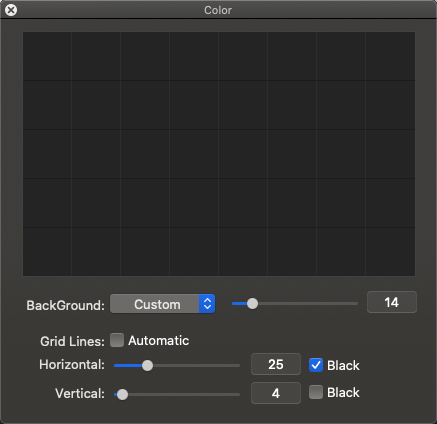Click the Black label beside Horizontal field
The height and width of the screenshot is (424, 437).
coord(343,365)
